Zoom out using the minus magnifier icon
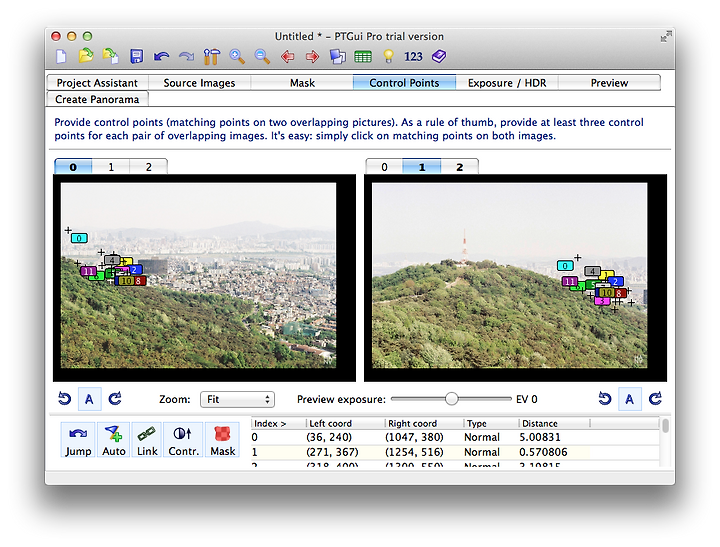This screenshot has width=720, height=547. [x=262, y=56]
